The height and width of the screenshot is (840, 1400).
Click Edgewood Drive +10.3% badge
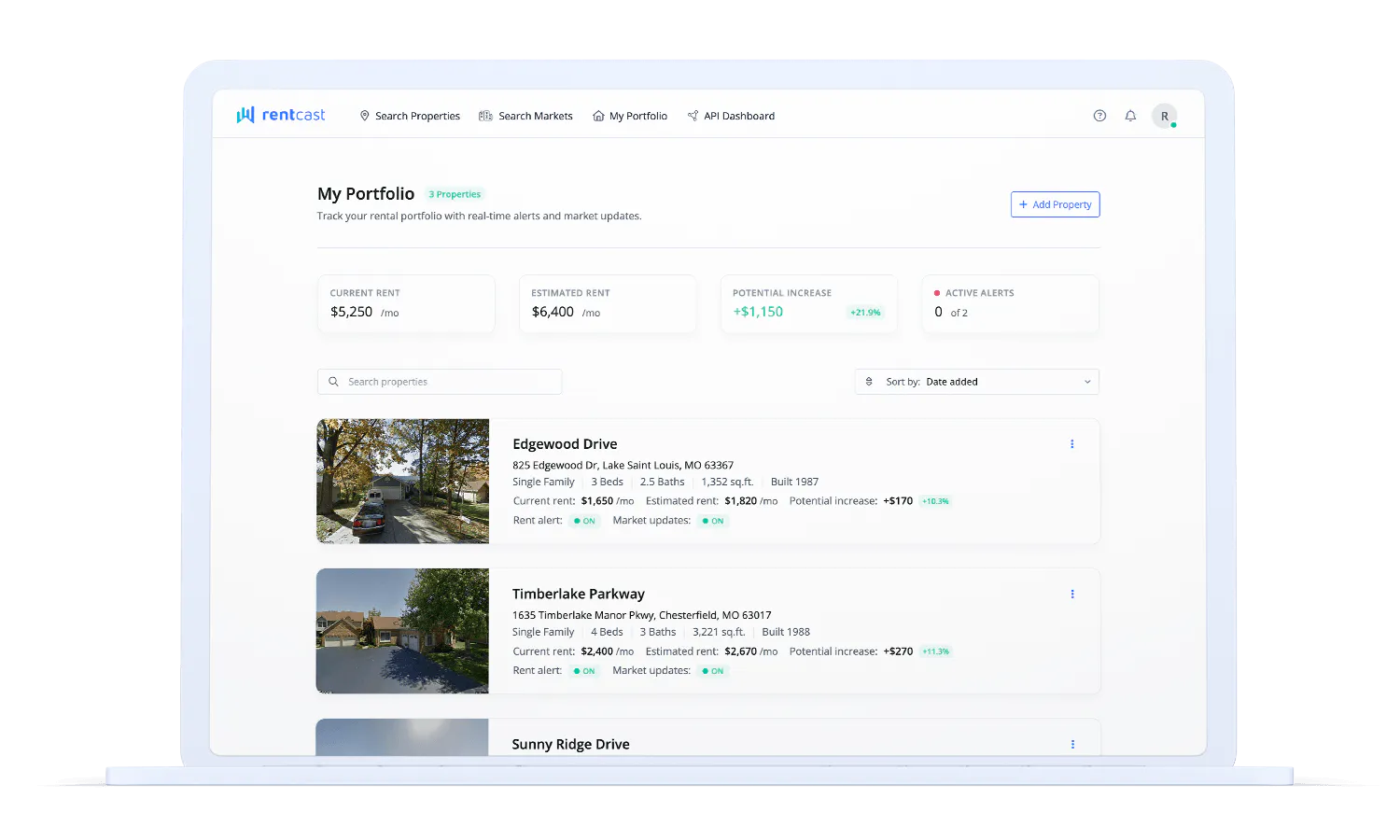point(935,501)
